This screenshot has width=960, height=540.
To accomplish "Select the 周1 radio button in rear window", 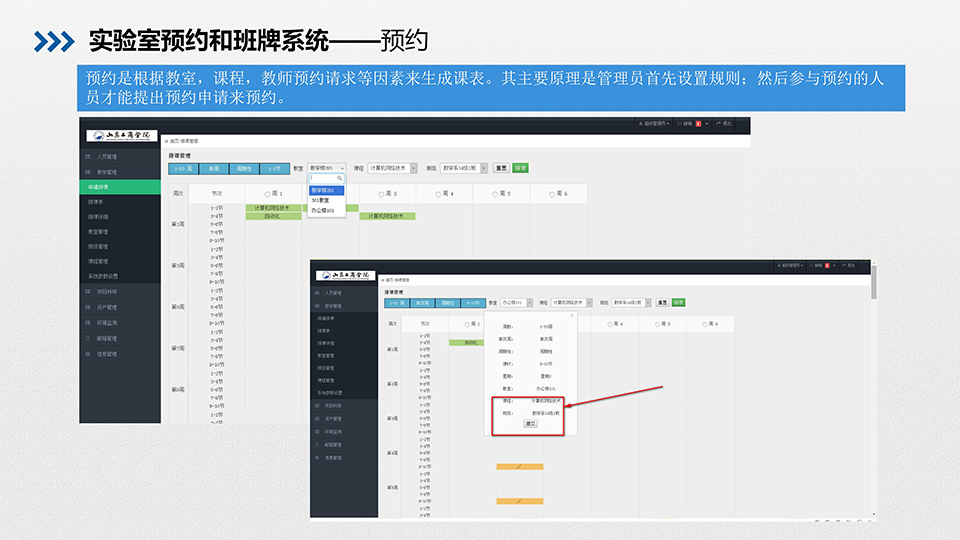I will click(x=267, y=193).
